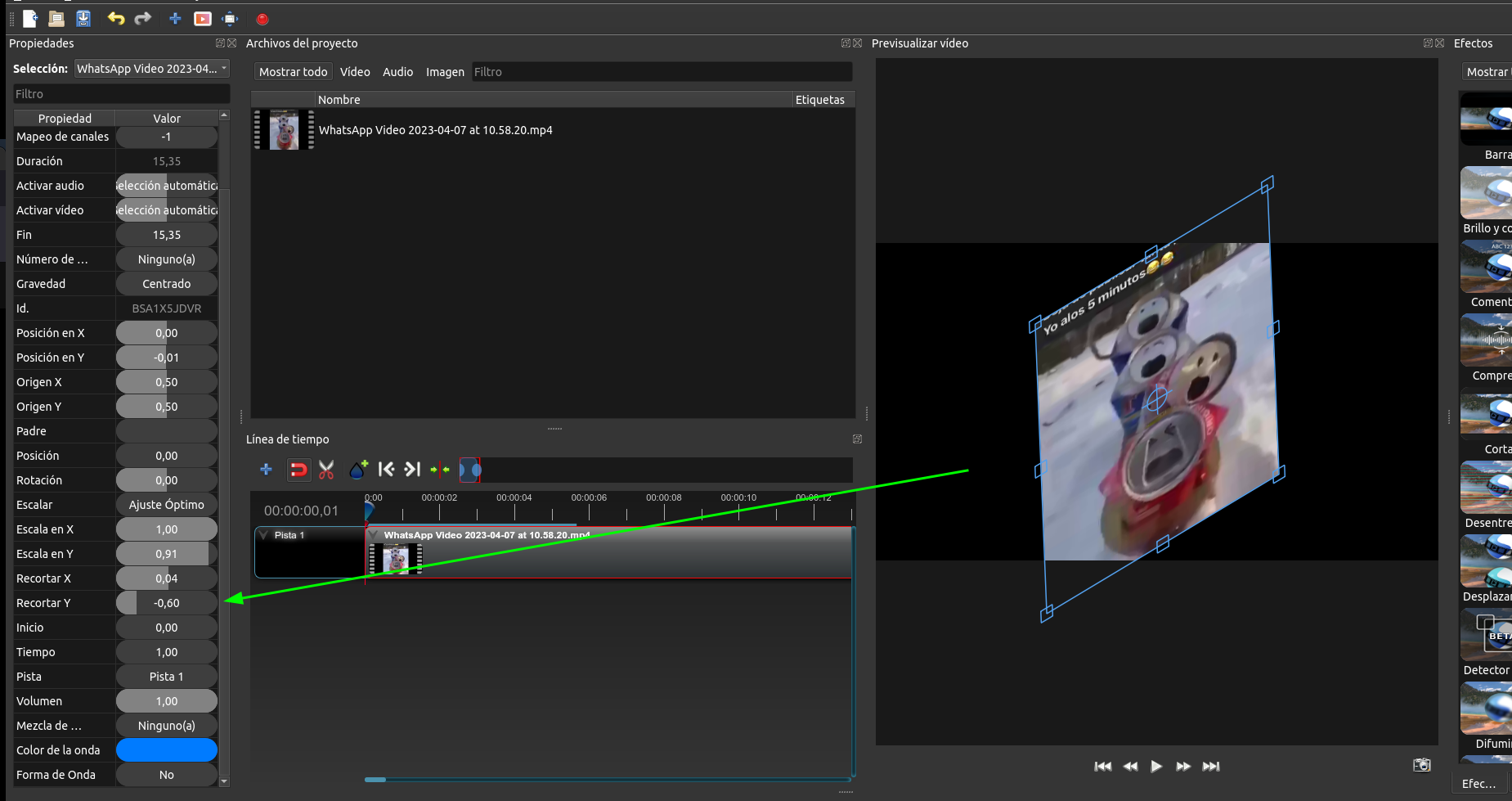Add a new track with the timeline plus icon
Image resolution: width=1512 pixels, height=801 pixels.
coord(266,470)
